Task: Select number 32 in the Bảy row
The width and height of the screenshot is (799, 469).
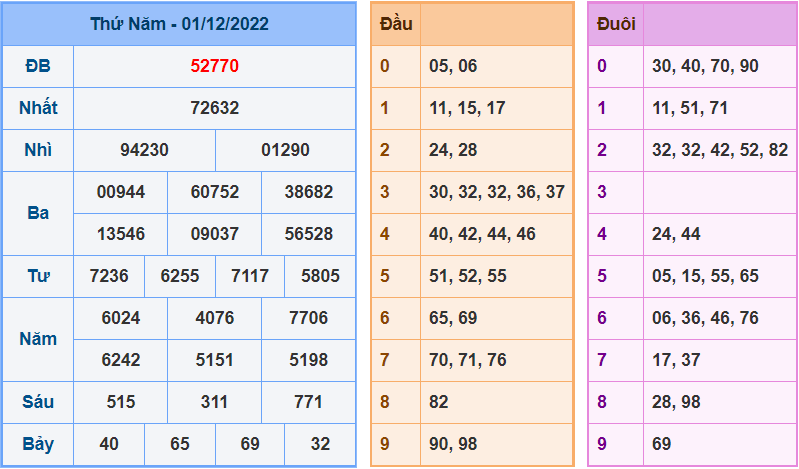Action: tap(321, 444)
